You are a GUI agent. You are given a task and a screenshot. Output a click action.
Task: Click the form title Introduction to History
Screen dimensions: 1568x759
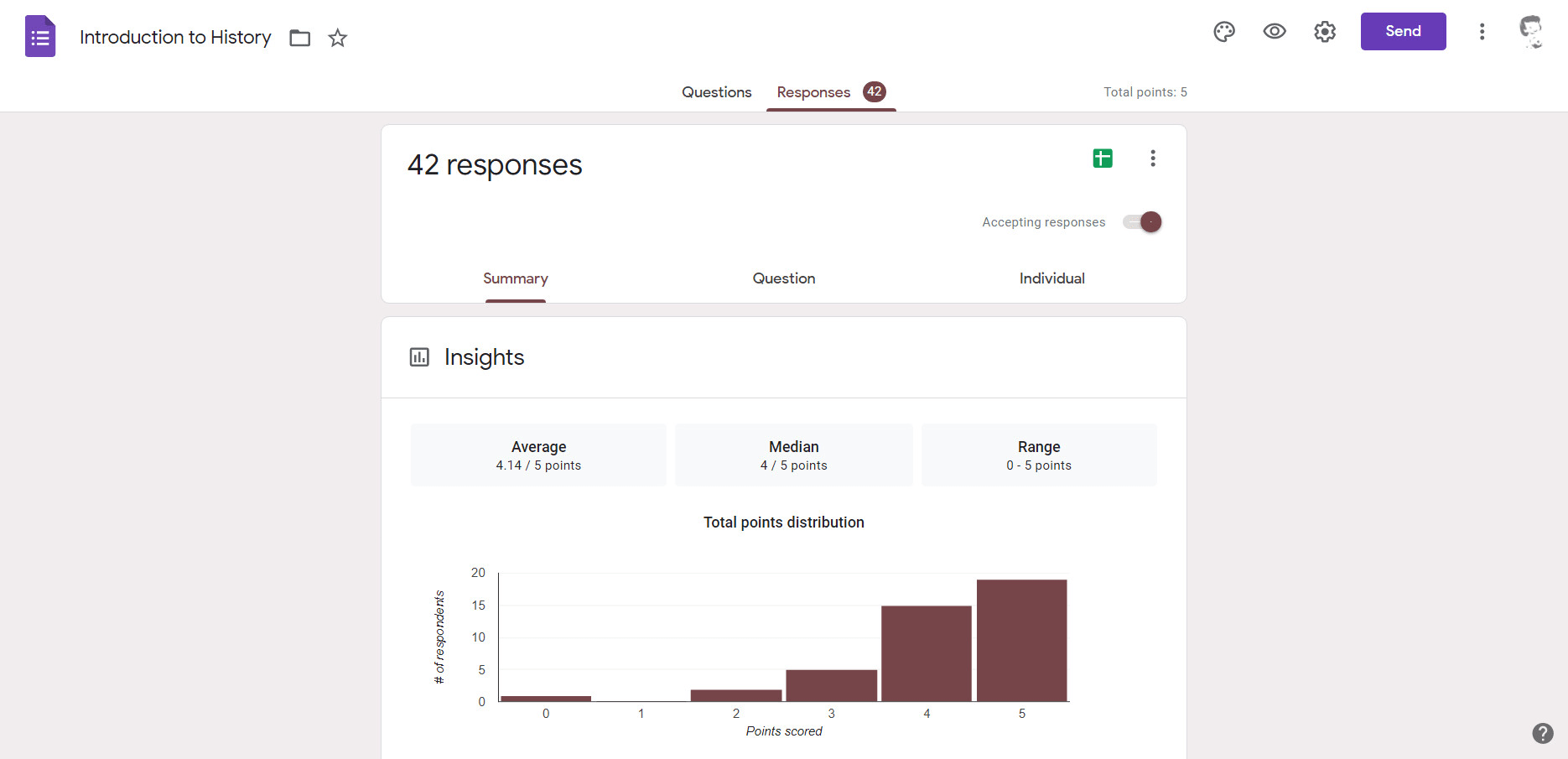pos(174,37)
